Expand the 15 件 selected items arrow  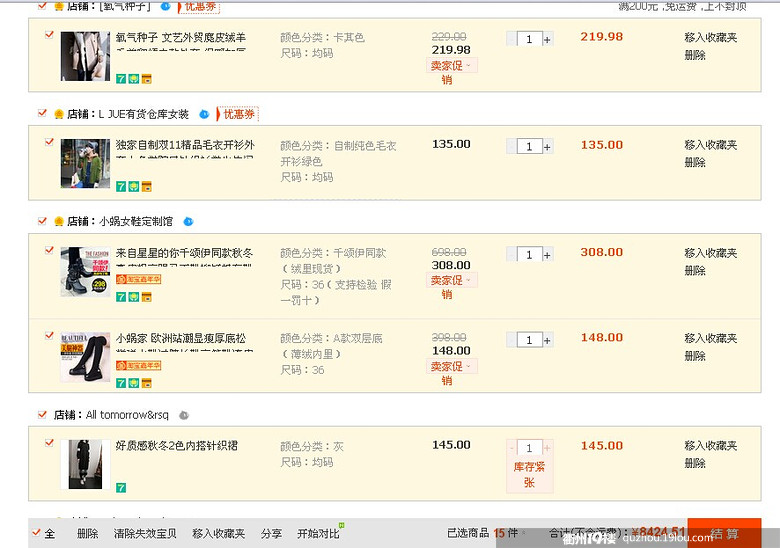click(523, 533)
